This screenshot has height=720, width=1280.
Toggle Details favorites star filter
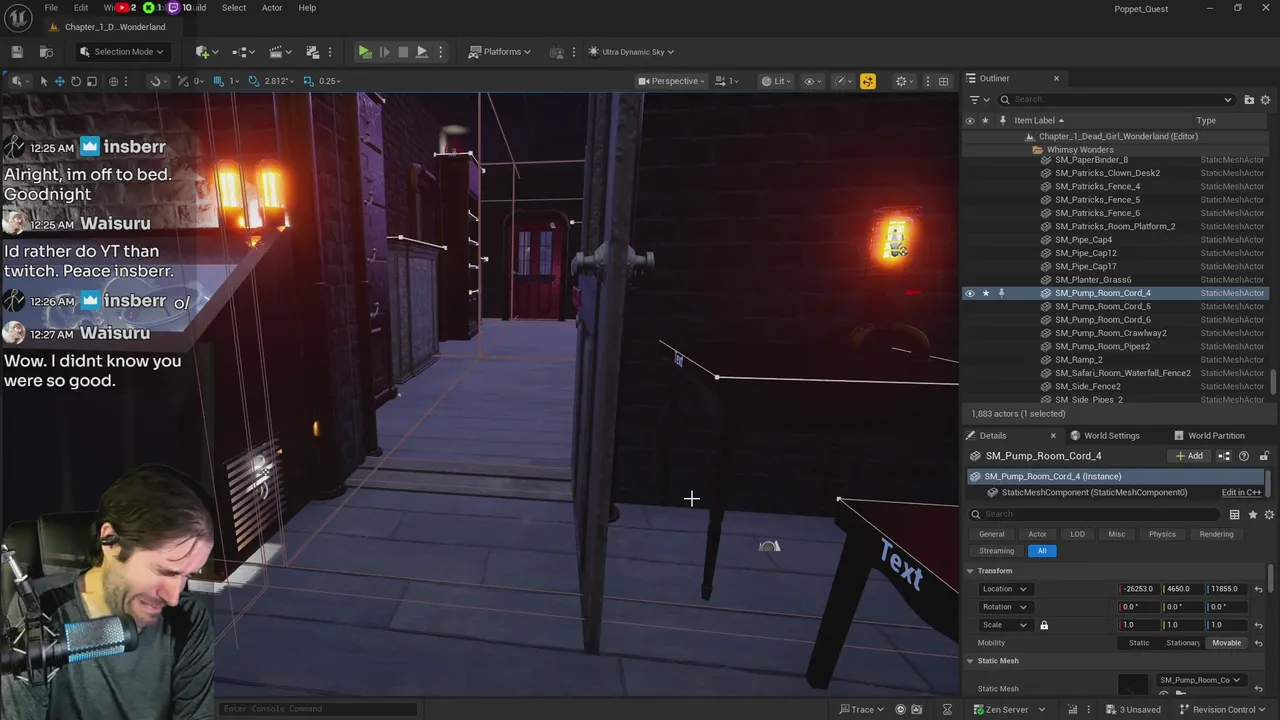point(1253,515)
